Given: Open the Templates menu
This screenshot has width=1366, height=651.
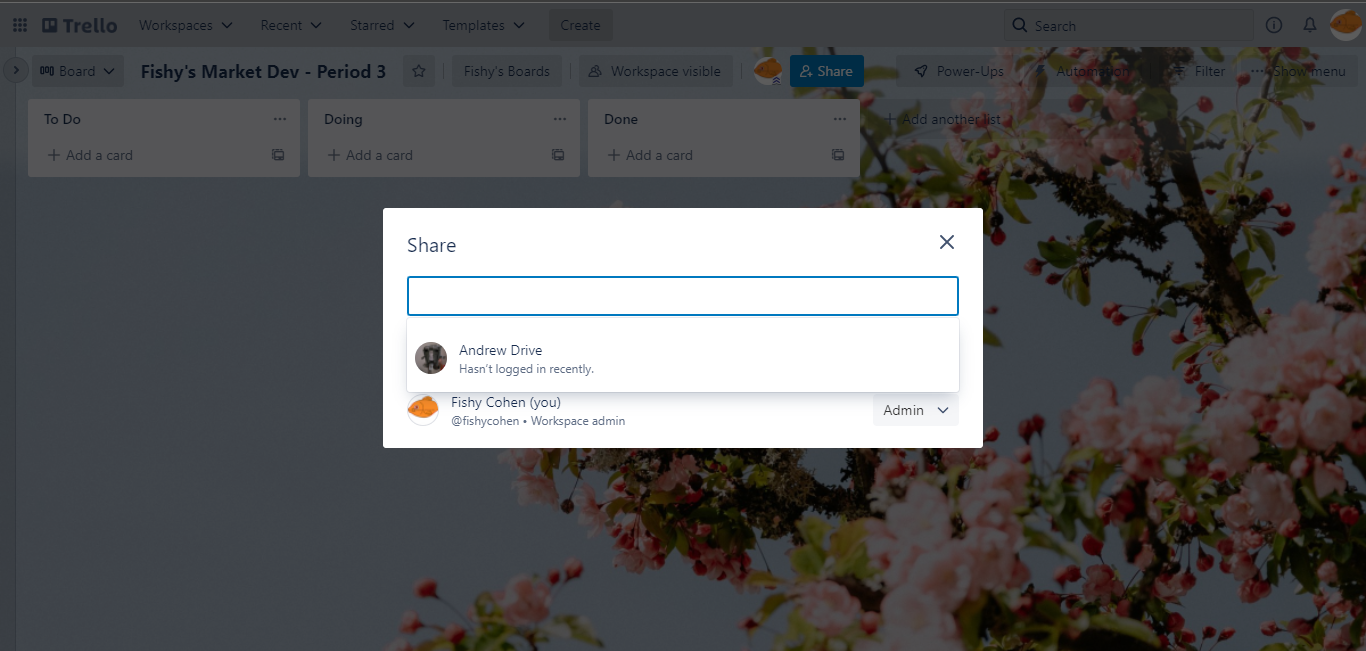Looking at the screenshot, I should click(x=483, y=25).
